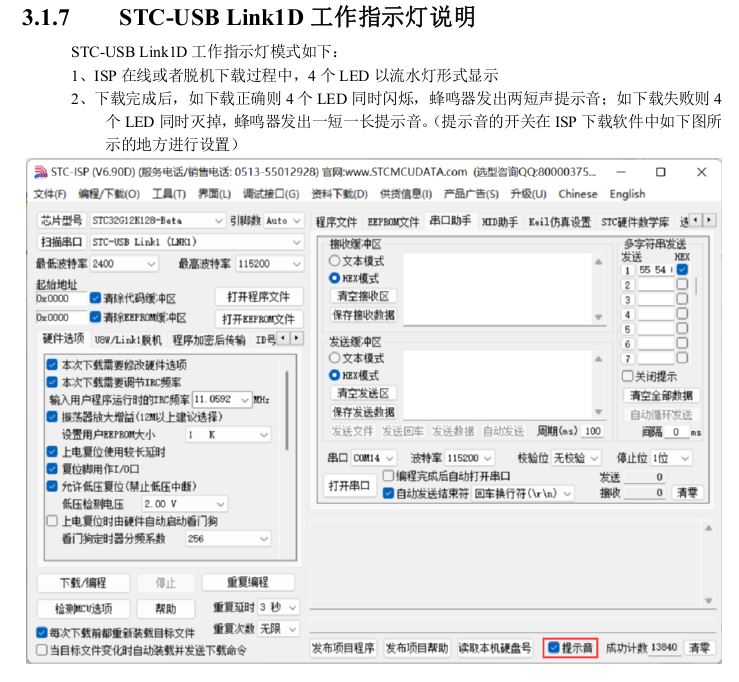The image size is (739, 682).
Task: Click the STC-ISP application logo icon
Action: point(41,173)
